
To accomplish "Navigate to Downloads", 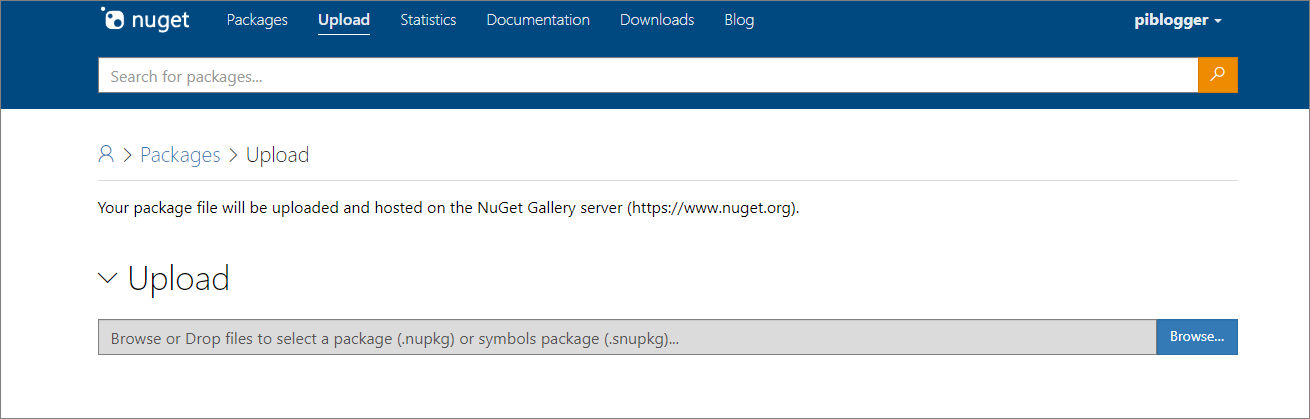I will click(657, 20).
